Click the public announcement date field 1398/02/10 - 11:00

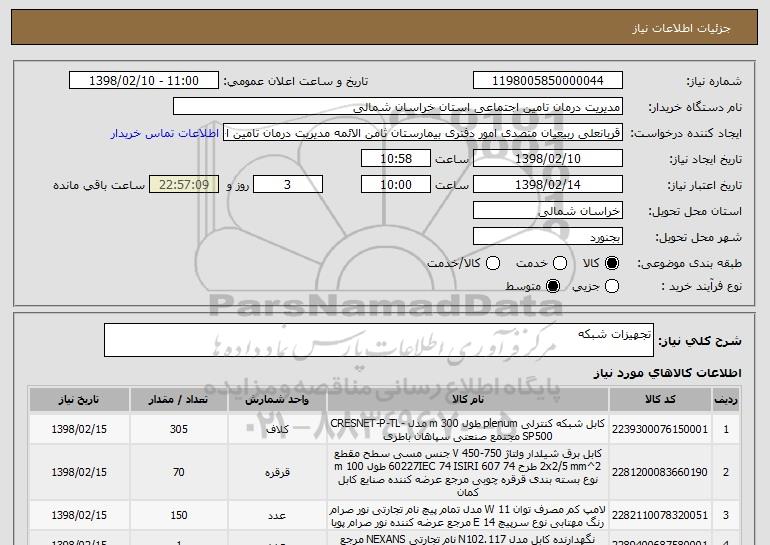(144, 81)
